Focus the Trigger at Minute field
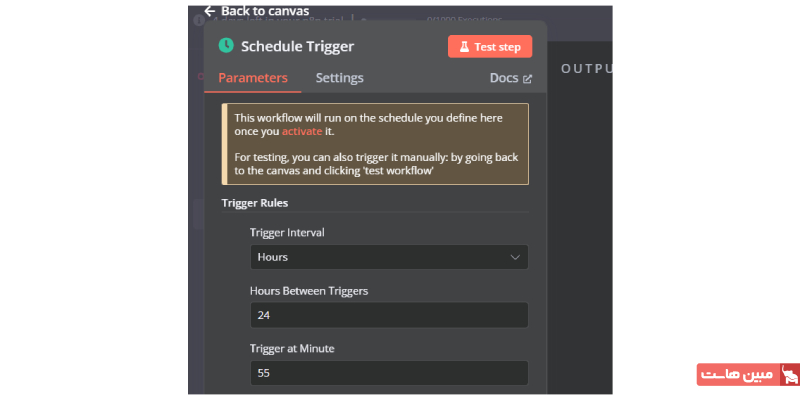The width and height of the screenshot is (800, 400). (389, 373)
